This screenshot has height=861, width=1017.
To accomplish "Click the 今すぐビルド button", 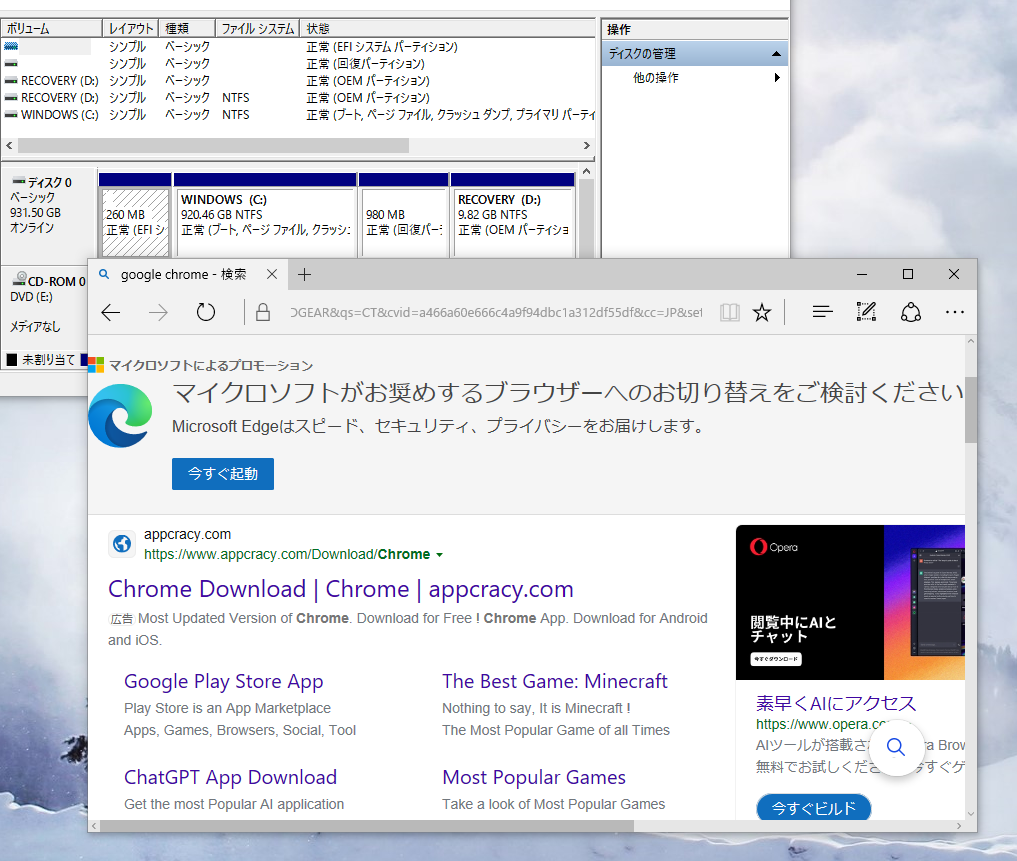I will click(813, 808).
